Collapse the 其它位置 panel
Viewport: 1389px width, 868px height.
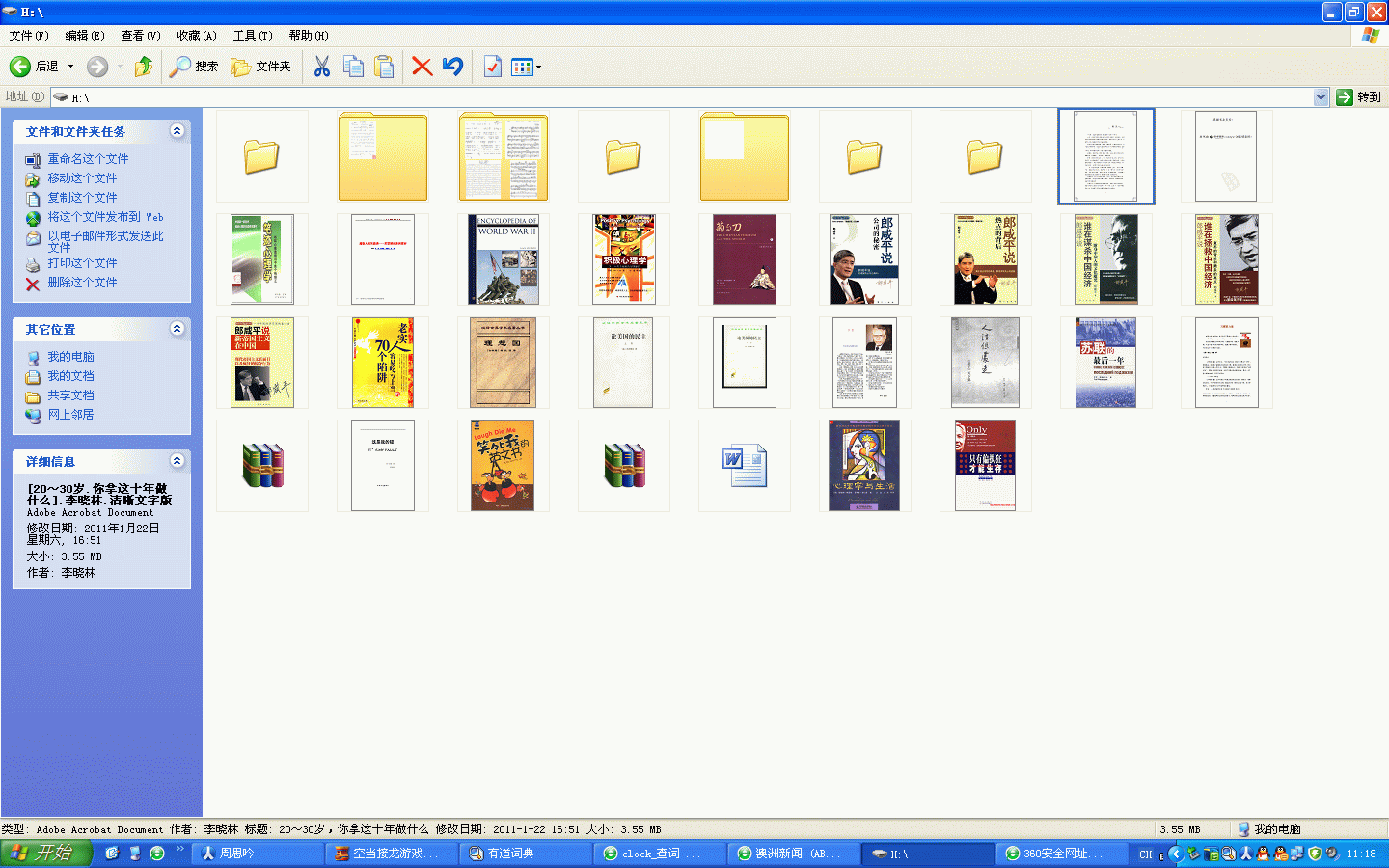[177, 329]
